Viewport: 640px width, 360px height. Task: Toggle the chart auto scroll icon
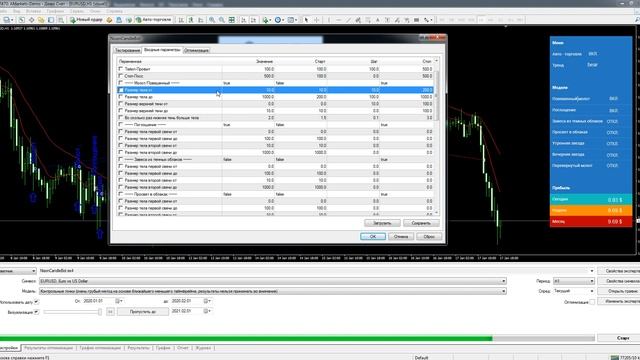click(244, 20)
